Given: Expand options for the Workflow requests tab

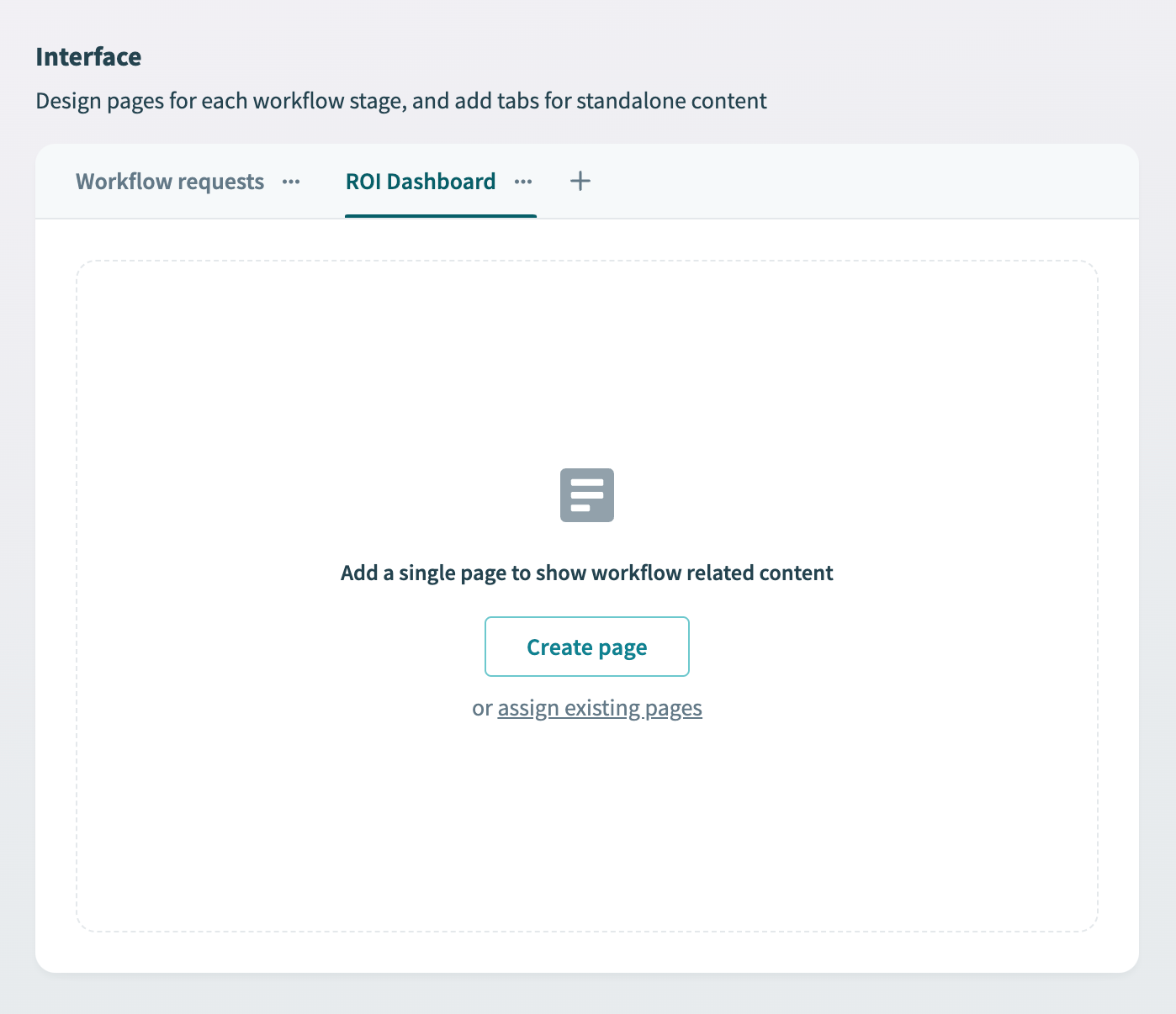Looking at the screenshot, I should pyautogui.click(x=291, y=182).
